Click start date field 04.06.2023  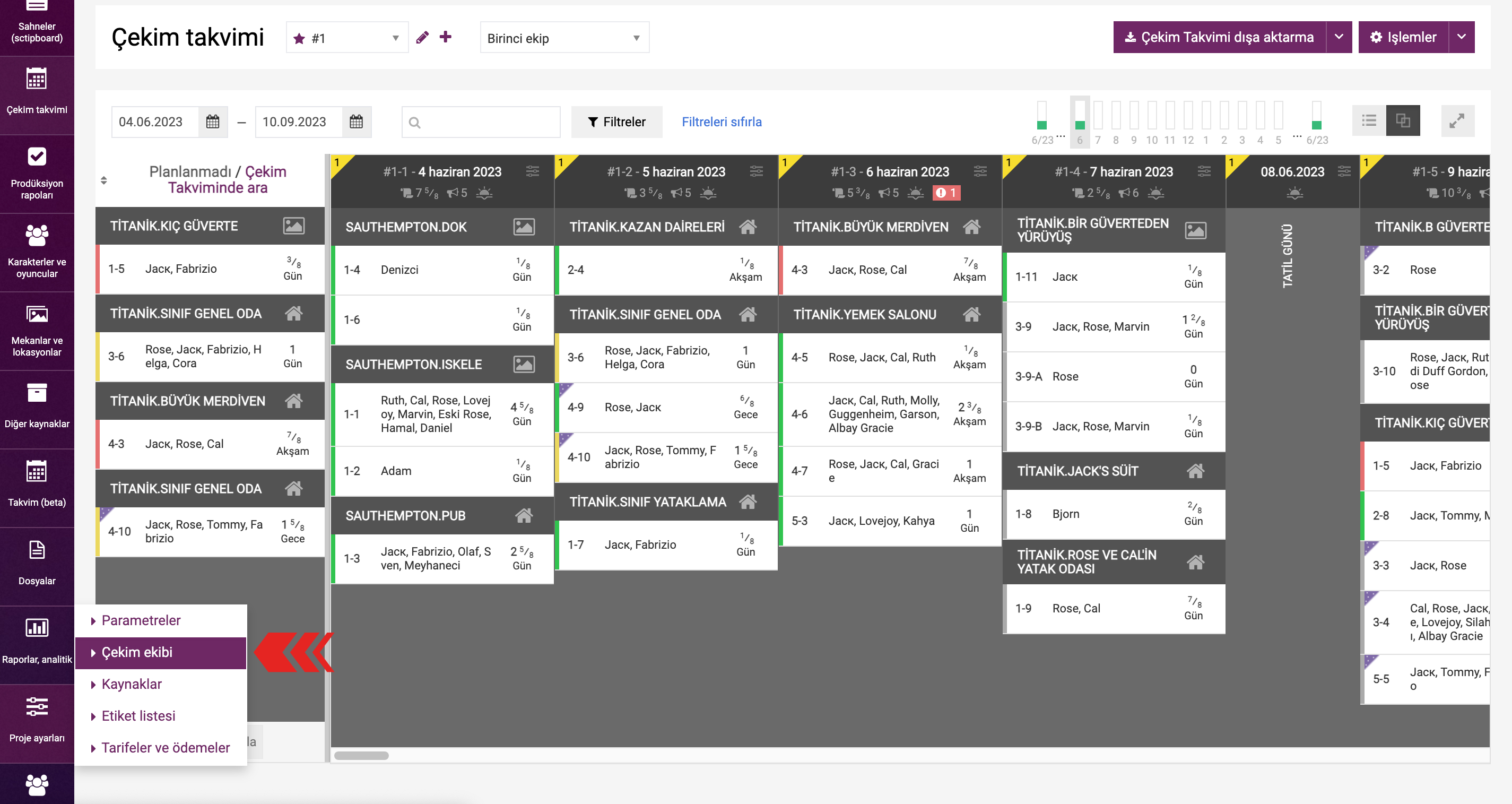pos(155,122)
